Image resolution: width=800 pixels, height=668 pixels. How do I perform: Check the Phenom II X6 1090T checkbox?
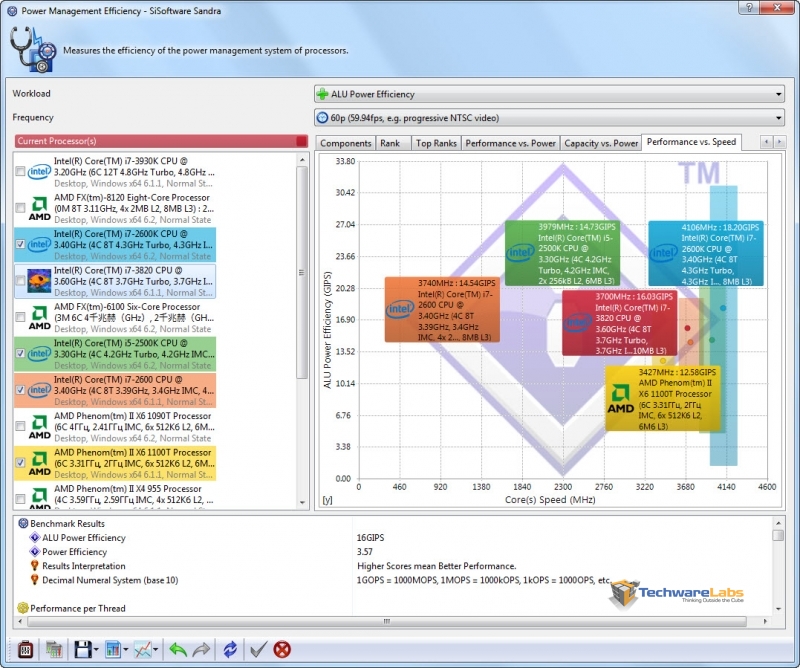(20, 426)
